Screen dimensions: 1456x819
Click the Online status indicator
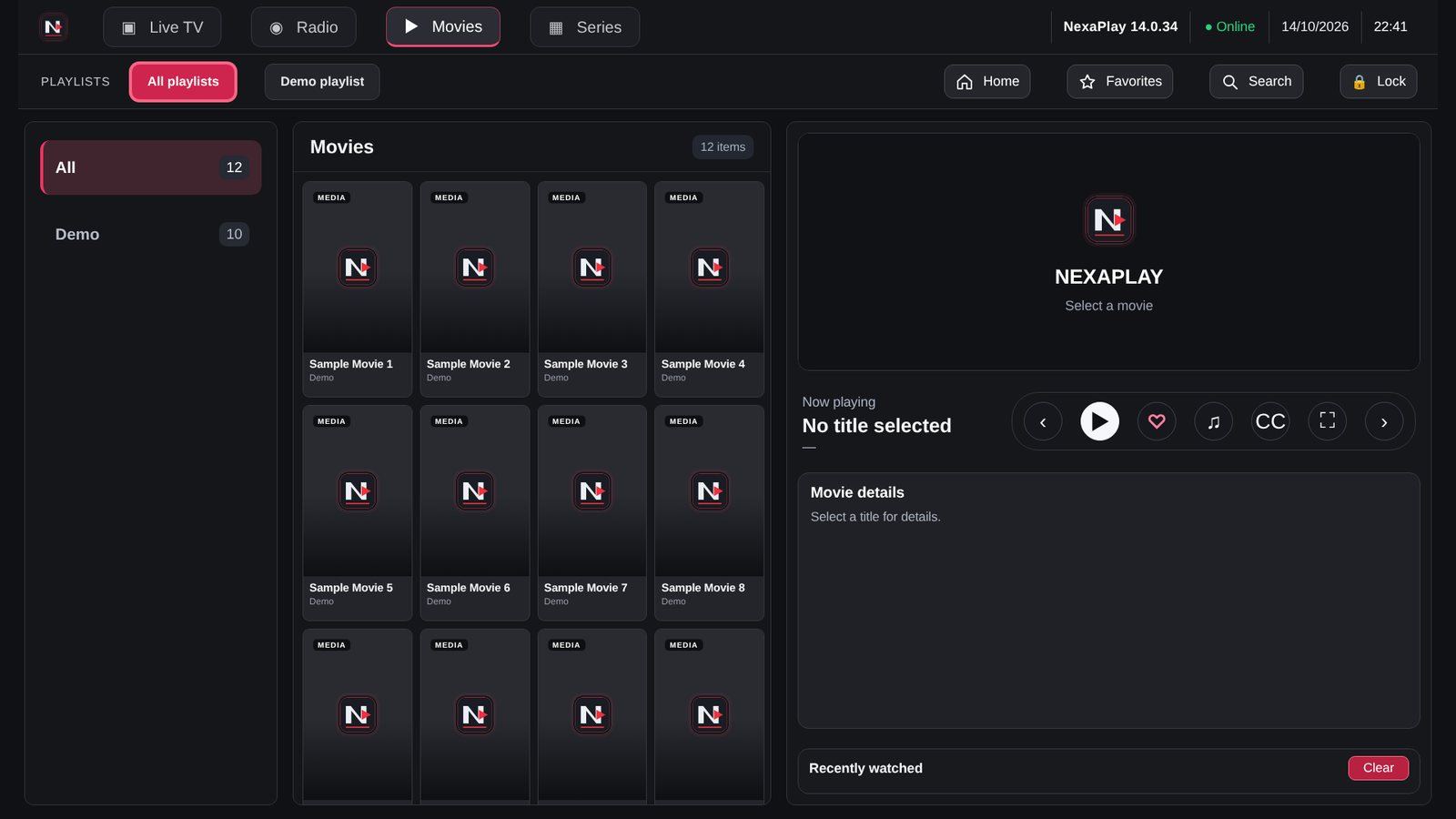[x=1229, y=27]
